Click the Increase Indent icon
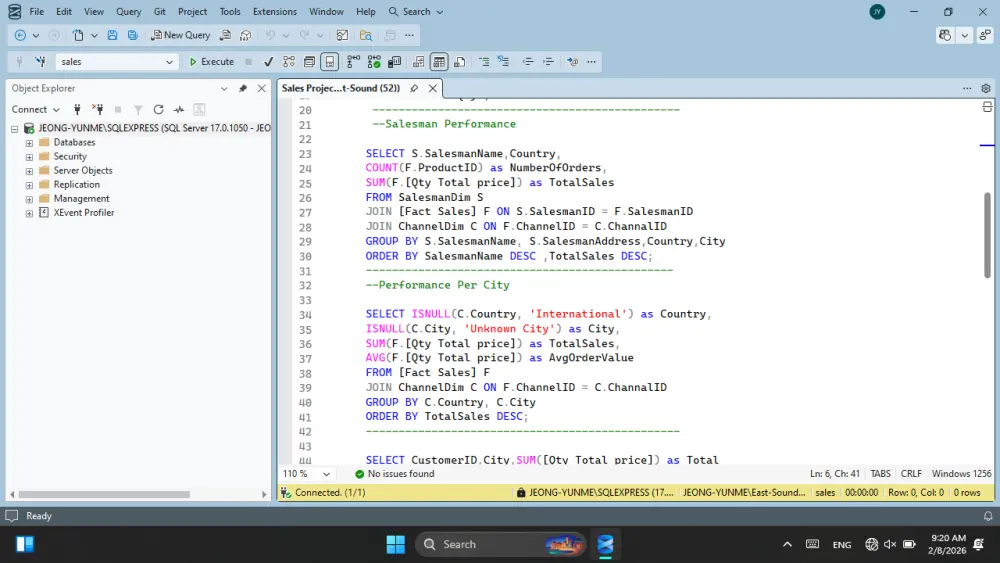This screenshot has height=563, width=1000. point(548,62)
